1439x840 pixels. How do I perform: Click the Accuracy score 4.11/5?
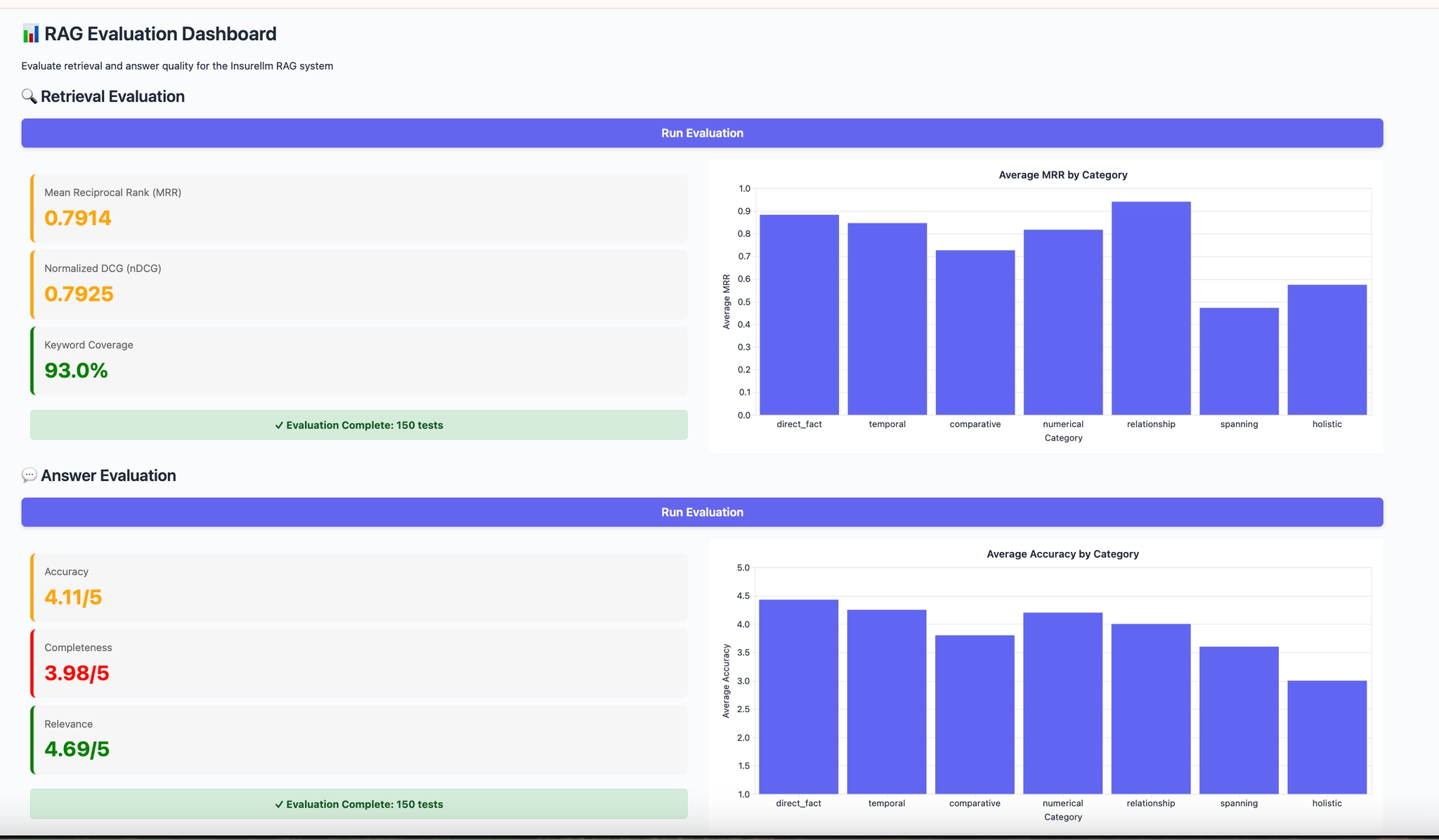73,597
